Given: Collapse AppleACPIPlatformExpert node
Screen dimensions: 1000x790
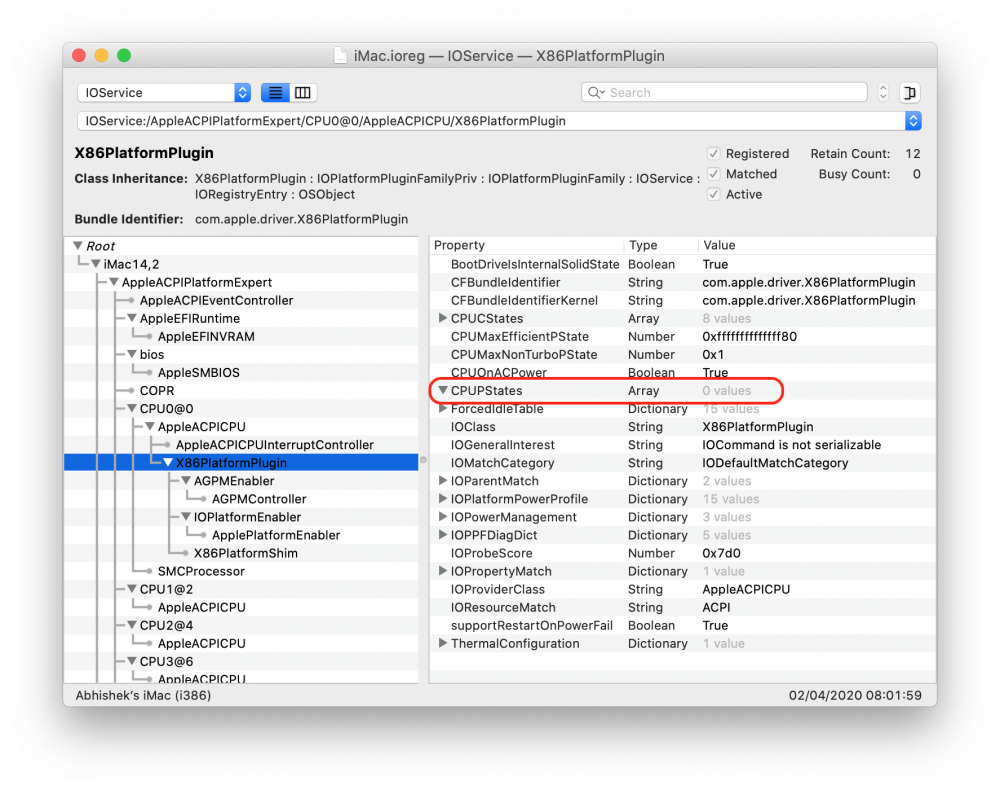Looking at the screenshot, I should click(114, 282).
